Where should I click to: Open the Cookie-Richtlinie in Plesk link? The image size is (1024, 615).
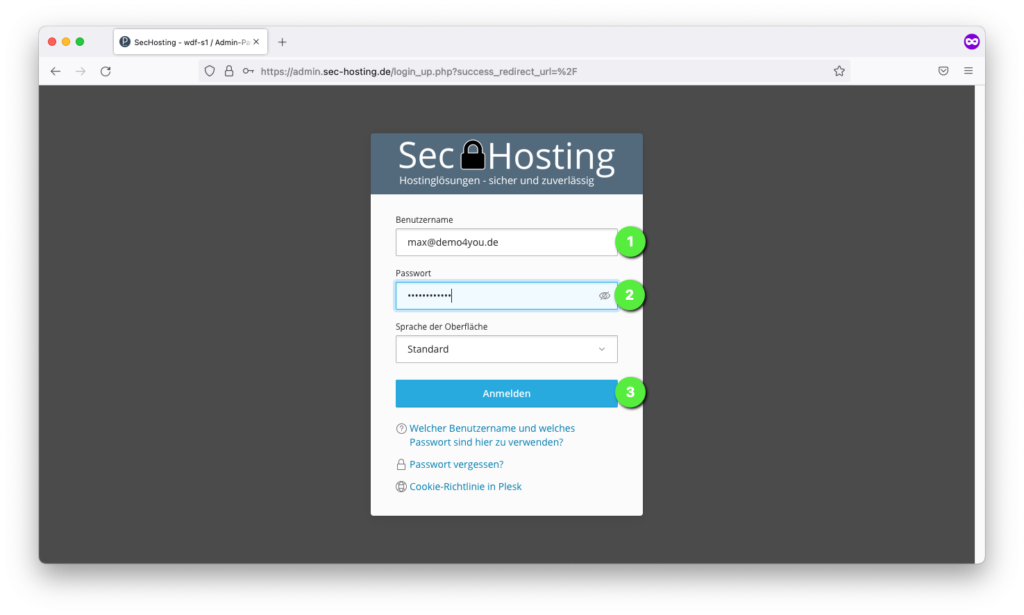(465, 486)
